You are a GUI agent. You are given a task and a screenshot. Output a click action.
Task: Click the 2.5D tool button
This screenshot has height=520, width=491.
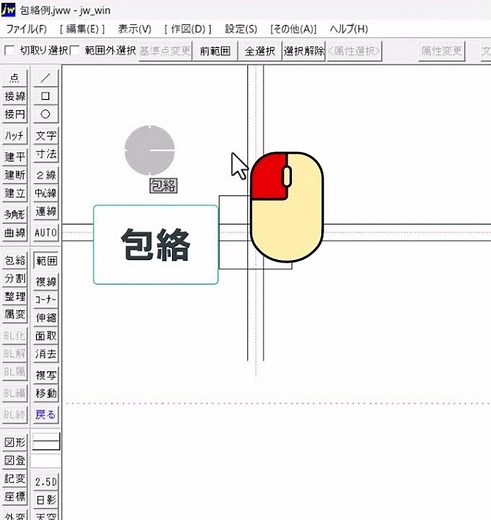tap(46, 482)
